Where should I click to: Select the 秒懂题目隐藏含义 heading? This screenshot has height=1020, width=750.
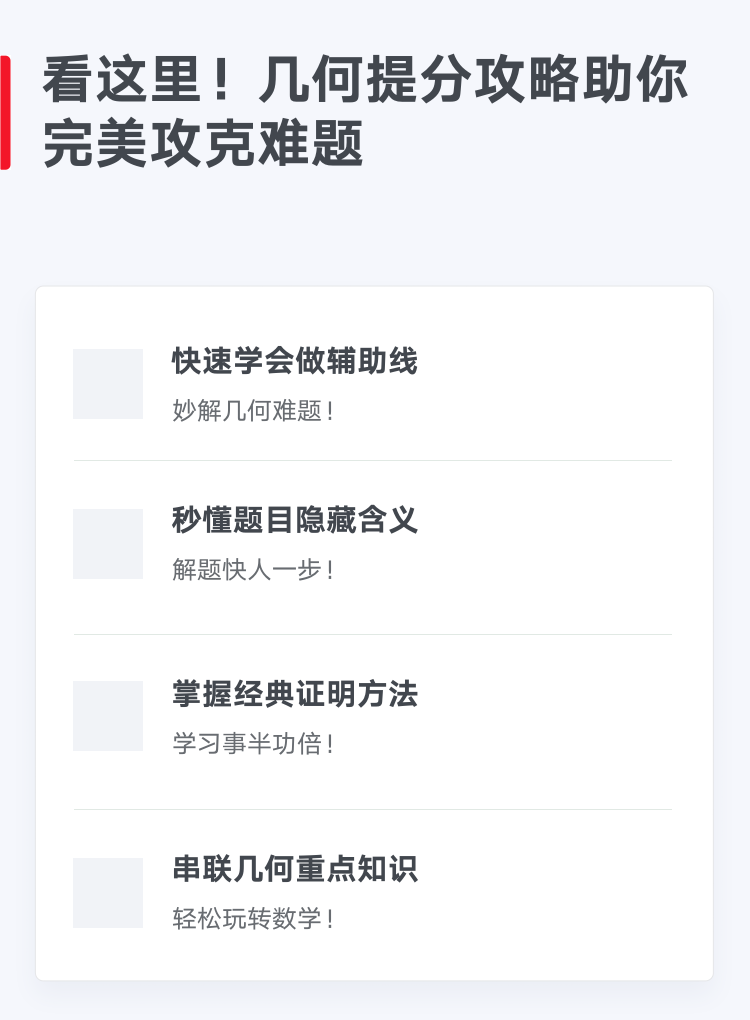pos(295,520)
